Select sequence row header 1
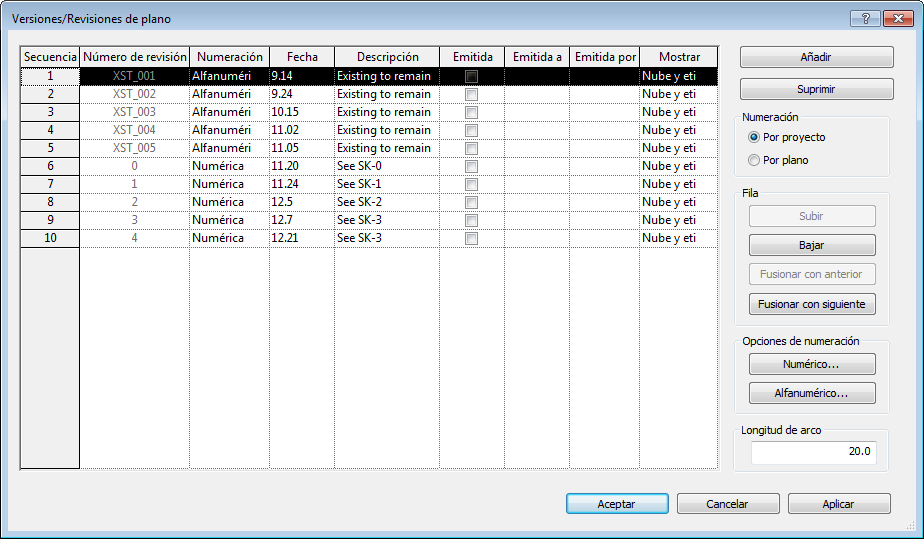The image size is (924, 539). 50,76
